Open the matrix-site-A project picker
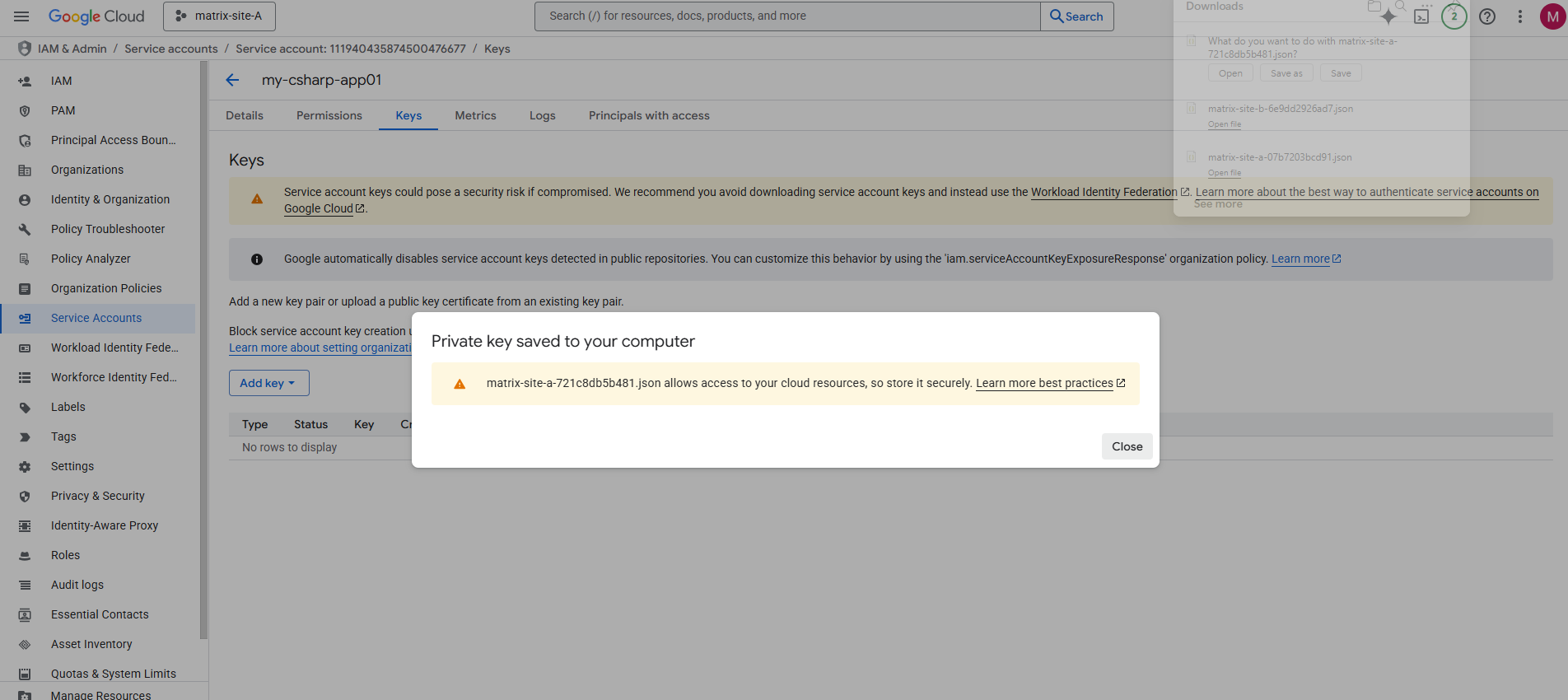 pos(219,16)
